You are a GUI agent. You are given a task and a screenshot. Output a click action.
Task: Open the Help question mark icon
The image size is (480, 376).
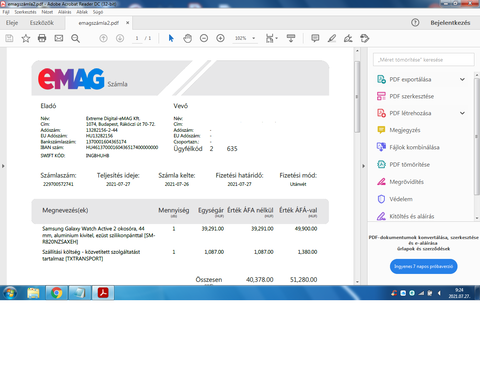tap(415, 23)
